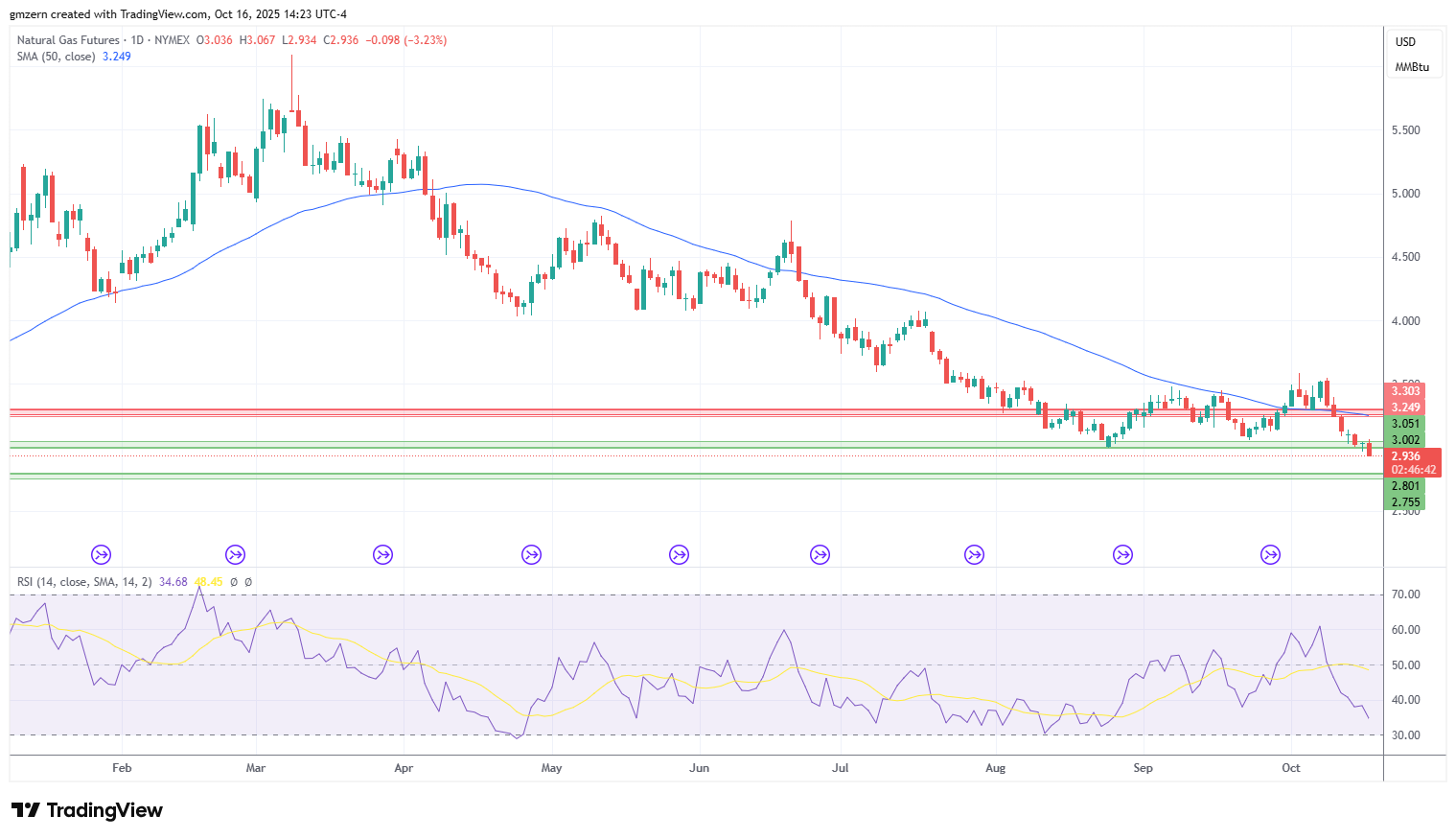Select the event icon just before Sep
The width and height of the screenshot is (1456, 839).
point(1122,554)
